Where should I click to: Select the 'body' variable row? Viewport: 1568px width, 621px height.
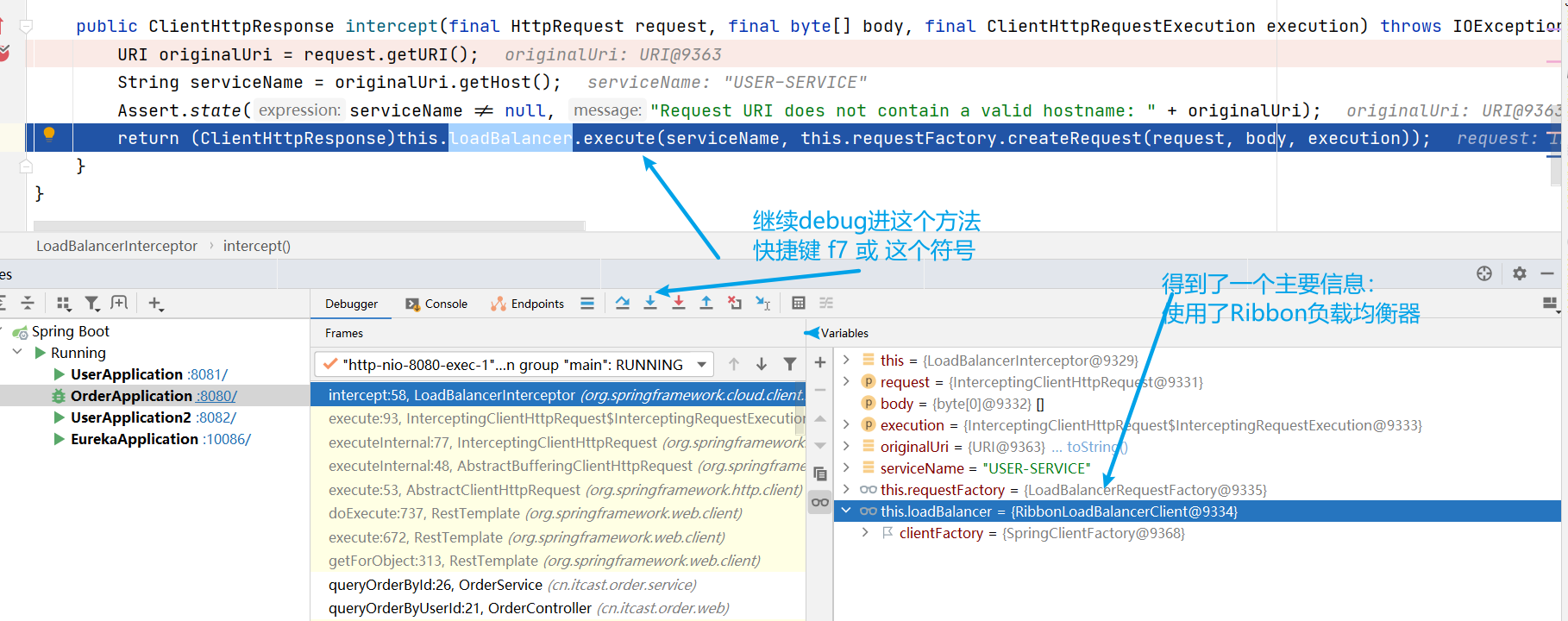(x=1197, y=404)
